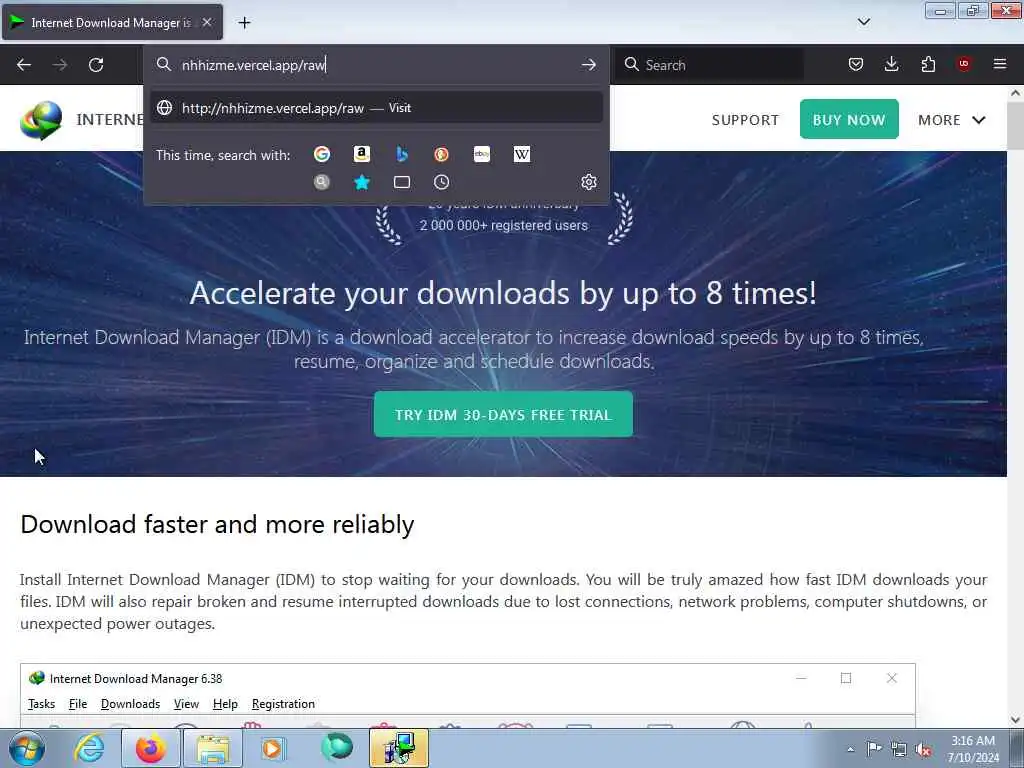Visit the http://nhhizme.vercel.app/raw suggestion

[x=376, y=108]
